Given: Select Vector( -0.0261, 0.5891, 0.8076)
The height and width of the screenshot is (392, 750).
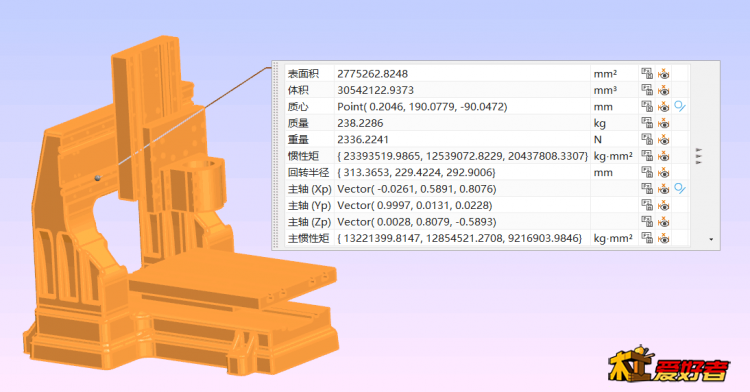Looking at the screenshot, I should point(417,188).
